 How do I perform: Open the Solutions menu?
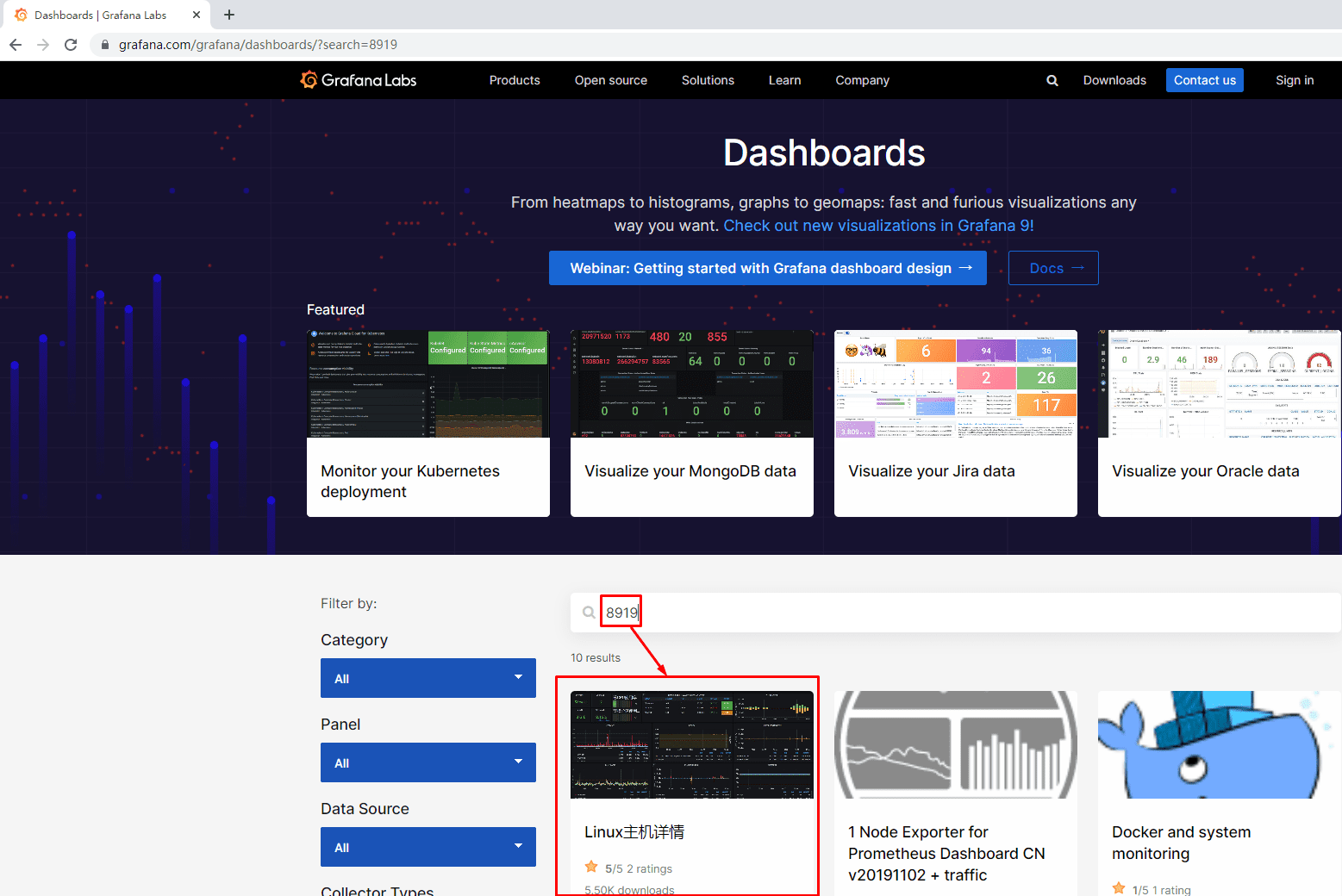(x=708, y=80)
